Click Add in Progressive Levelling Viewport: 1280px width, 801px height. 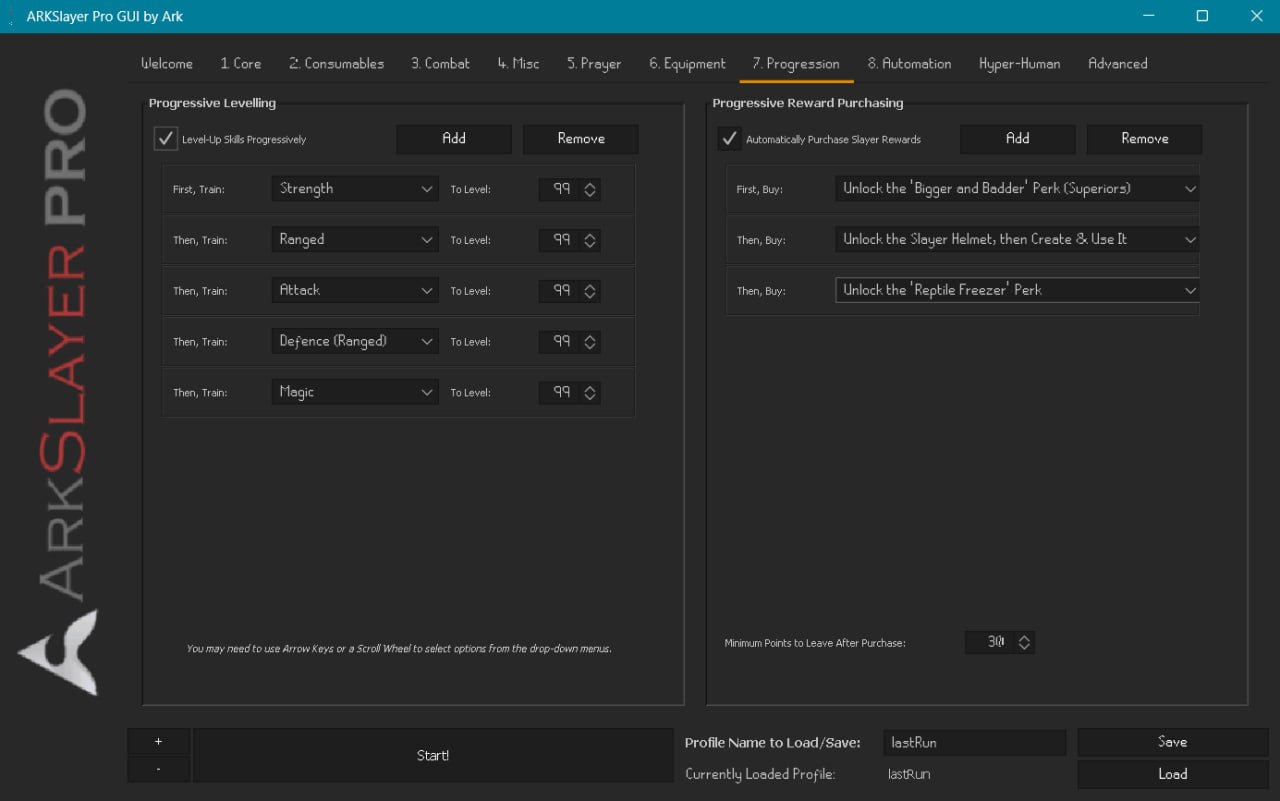454,139
